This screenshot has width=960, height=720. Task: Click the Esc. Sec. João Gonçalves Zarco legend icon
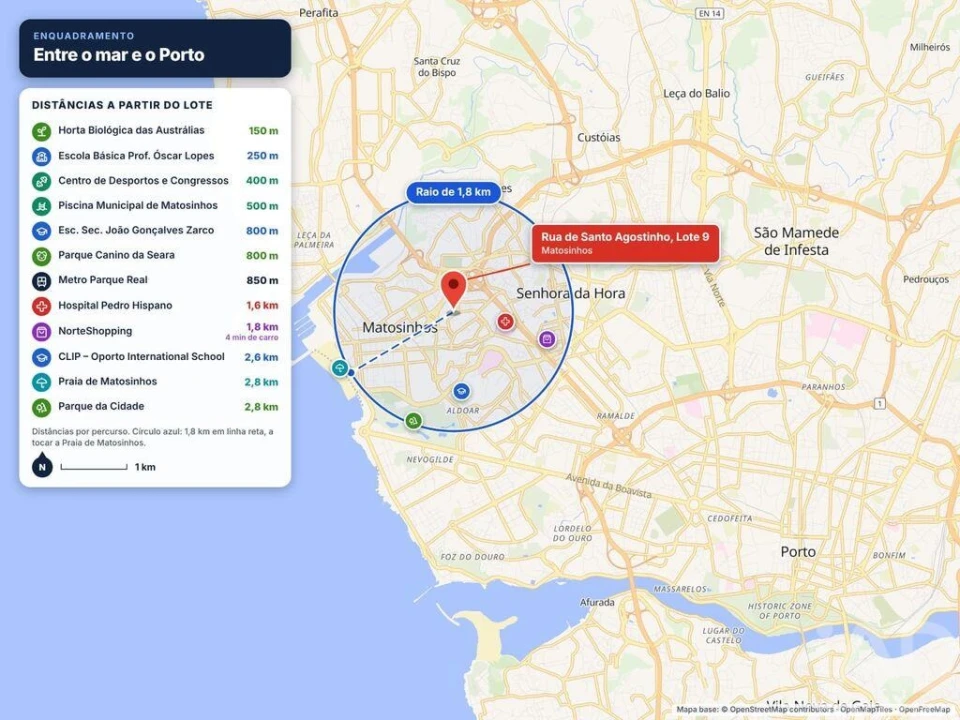pyautogui.click(x=42, y=231)
